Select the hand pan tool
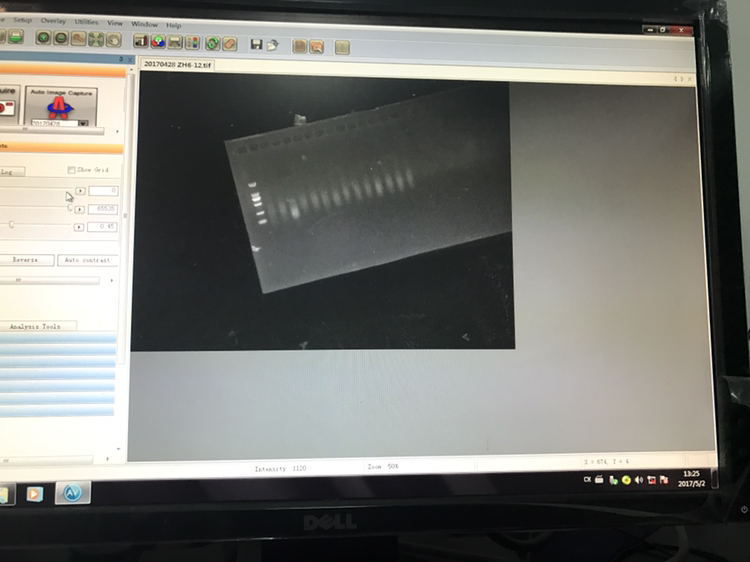This screenshot has width=750, height=562. 113,40
